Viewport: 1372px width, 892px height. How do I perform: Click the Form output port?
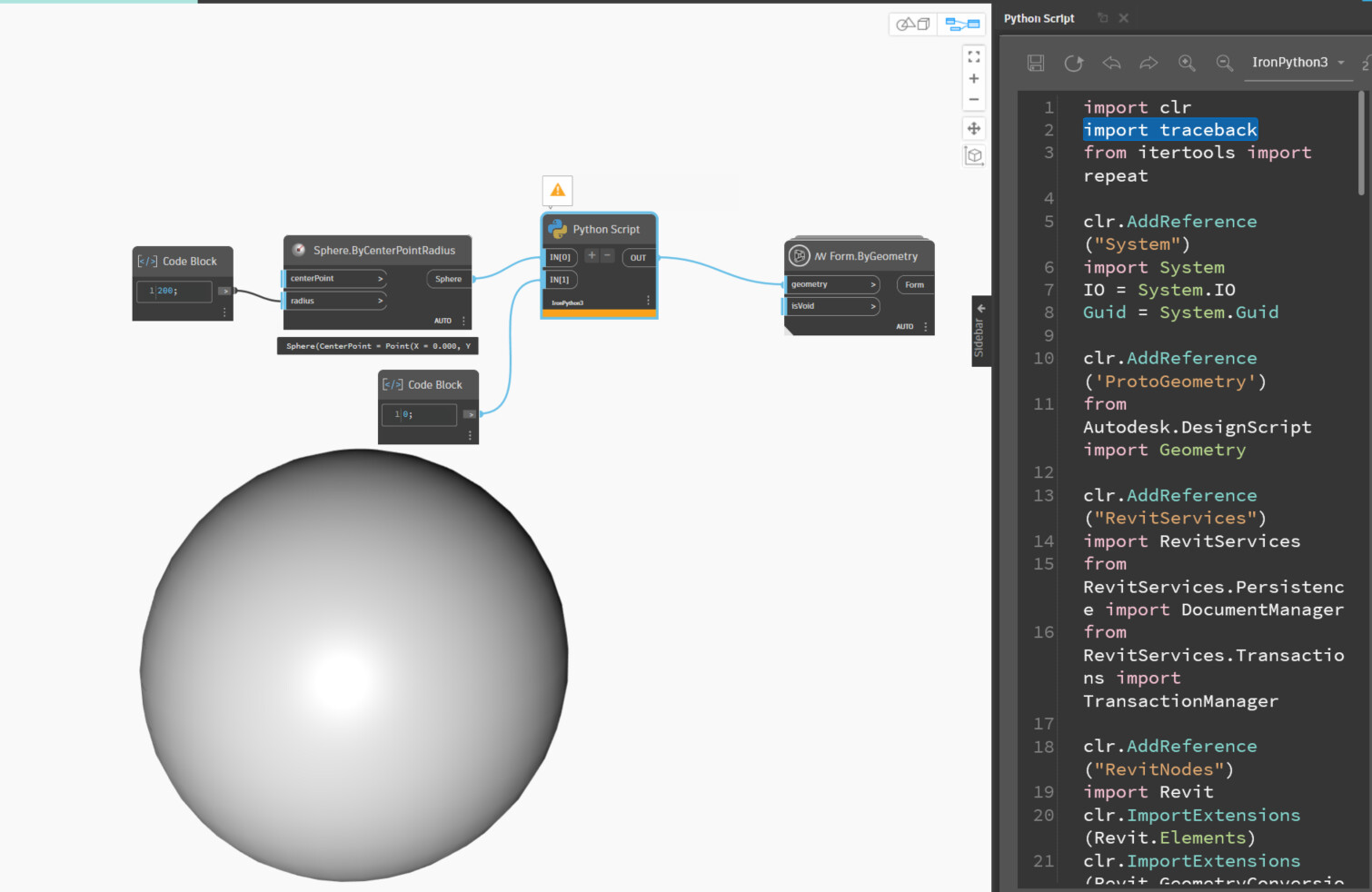click(x=915, y=284)
